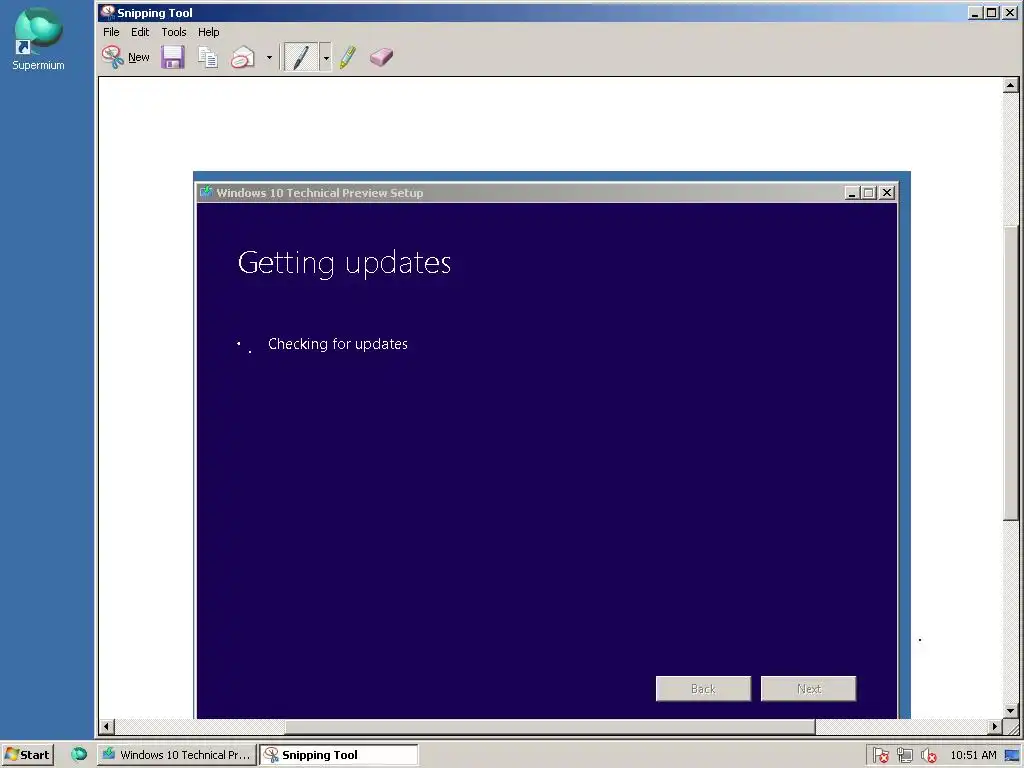Open the Tools menu
Screen dimensions: 1024x768
point(174,32)
